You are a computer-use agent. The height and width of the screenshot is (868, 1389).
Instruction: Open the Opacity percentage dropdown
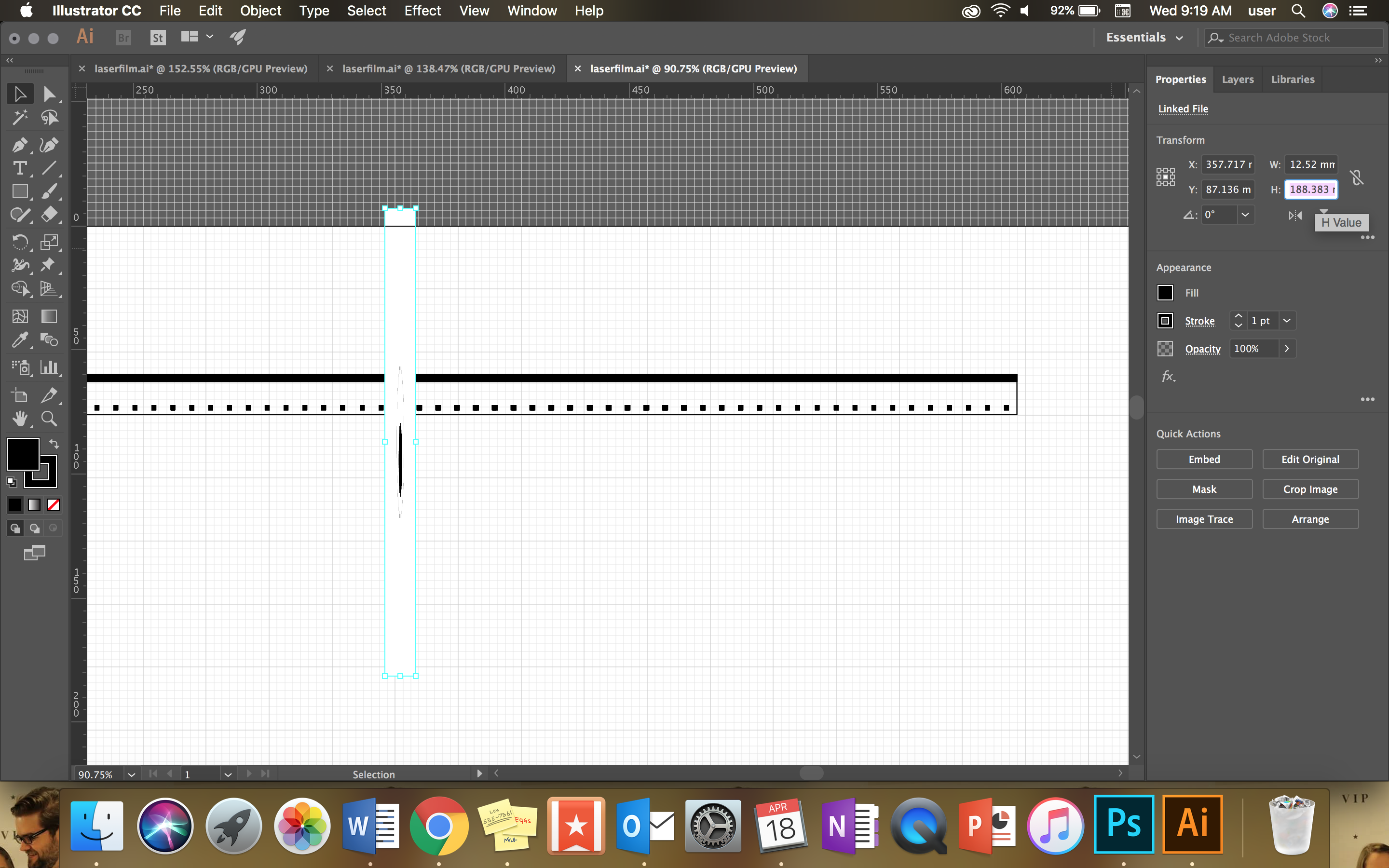(1287, 348)
